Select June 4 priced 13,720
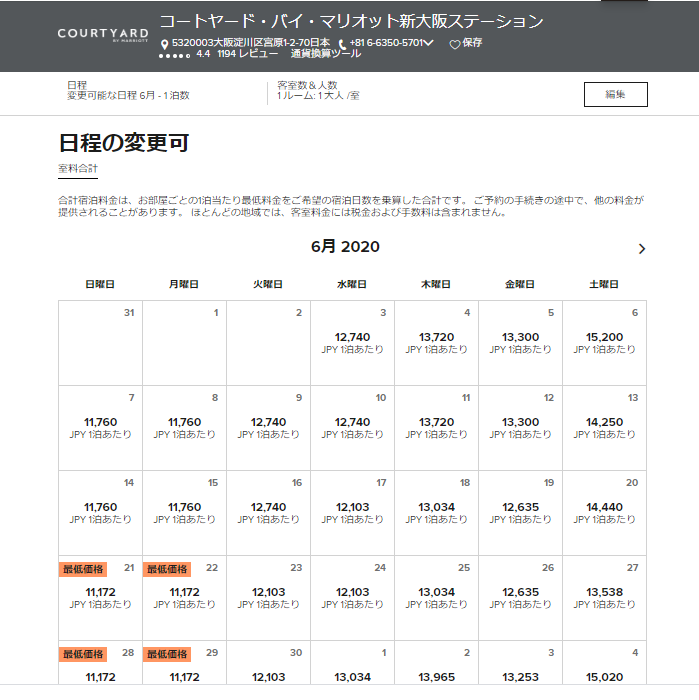The height and width of the screenshot is (700, 699). point(436,343)
